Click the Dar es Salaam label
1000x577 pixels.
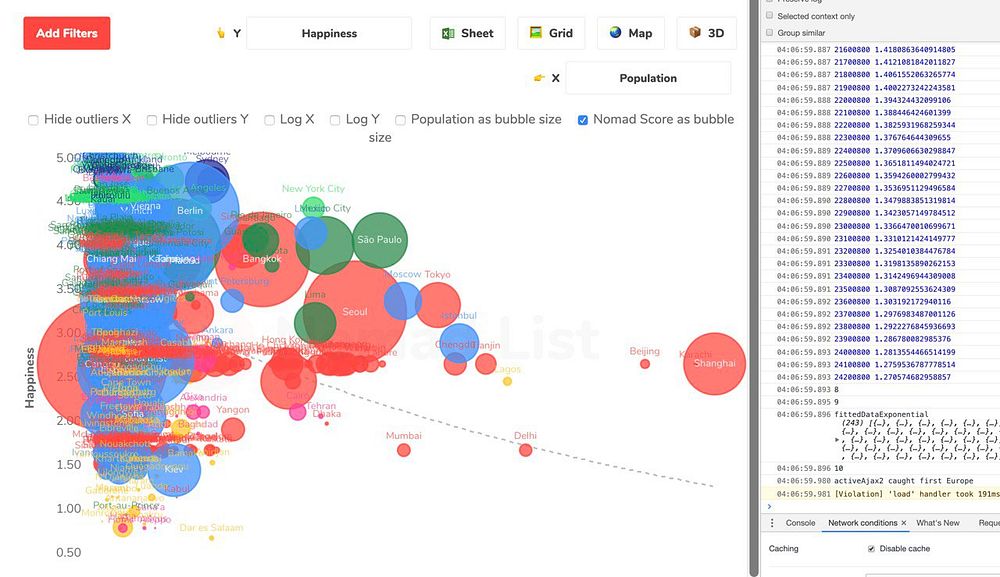pyautogui.click(x=211, y=528)
